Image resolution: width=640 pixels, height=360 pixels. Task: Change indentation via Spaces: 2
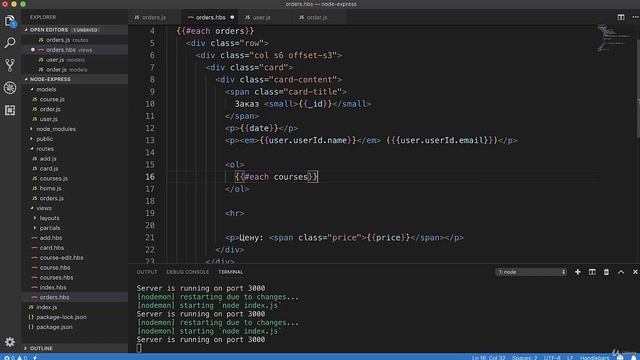click(x=524, y=358)
